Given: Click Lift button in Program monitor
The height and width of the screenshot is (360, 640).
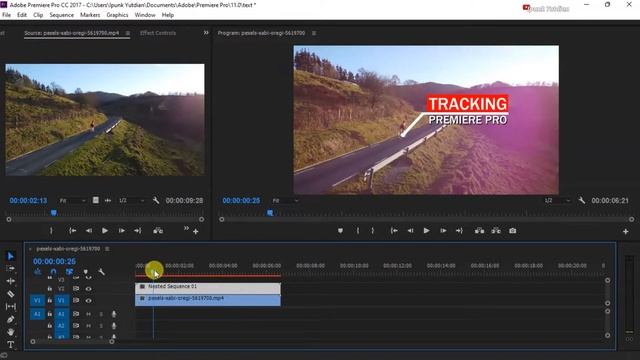Looking at the screenshot, I should click(480, 231).
